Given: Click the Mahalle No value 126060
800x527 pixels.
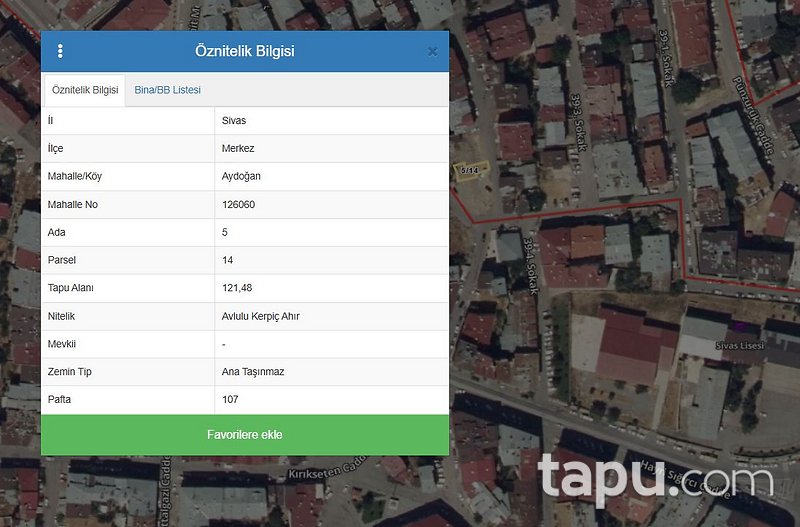Looking at the screenshot, I should 239,205.
